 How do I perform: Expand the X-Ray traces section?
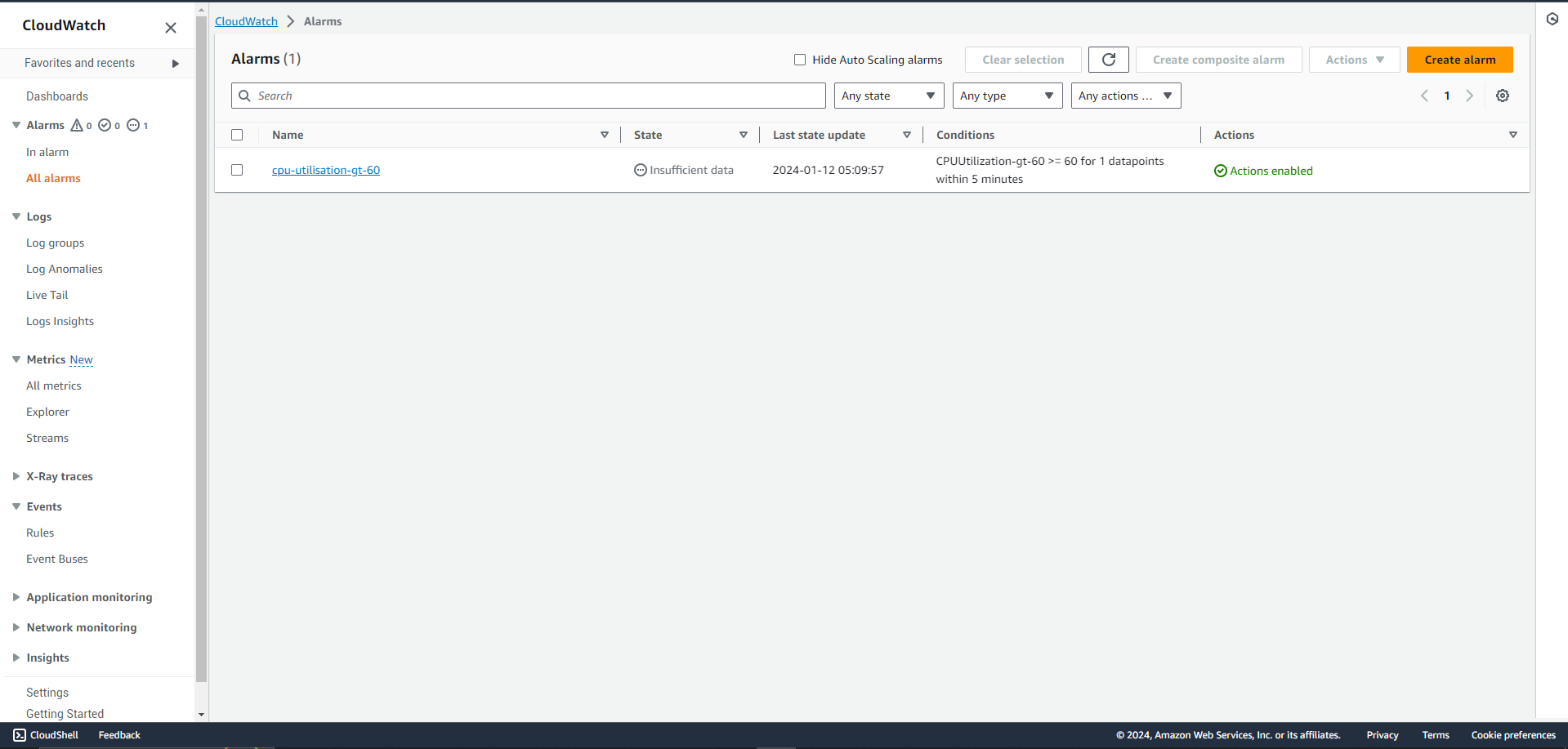(x=16, y=476)
